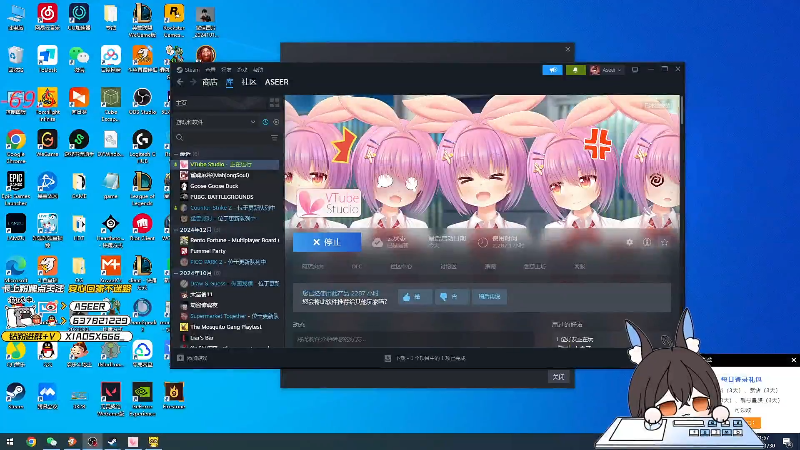Click the Steam forward navigation arrow
The width and height of the screenshot is (800, 450).
(x=193, y=82)
